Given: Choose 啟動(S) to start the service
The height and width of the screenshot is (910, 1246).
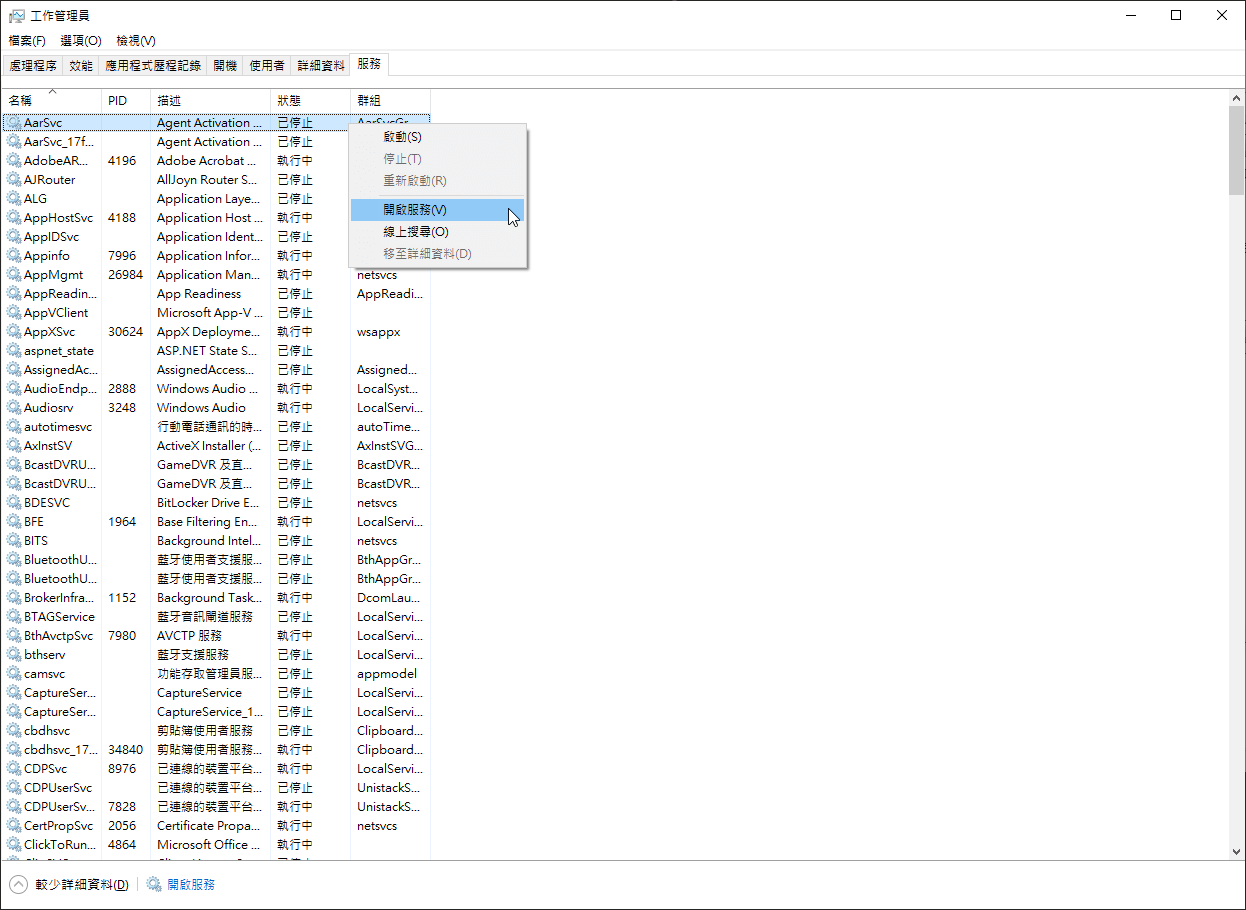Looking at the screenshot, I should 402,137.
